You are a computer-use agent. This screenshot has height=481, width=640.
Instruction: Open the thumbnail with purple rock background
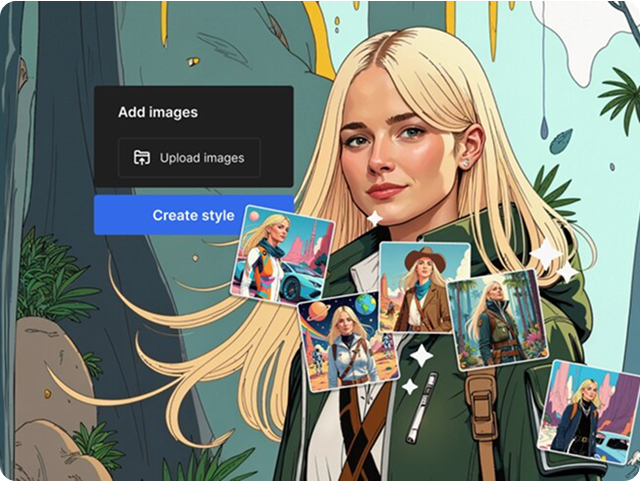[587, 412]
